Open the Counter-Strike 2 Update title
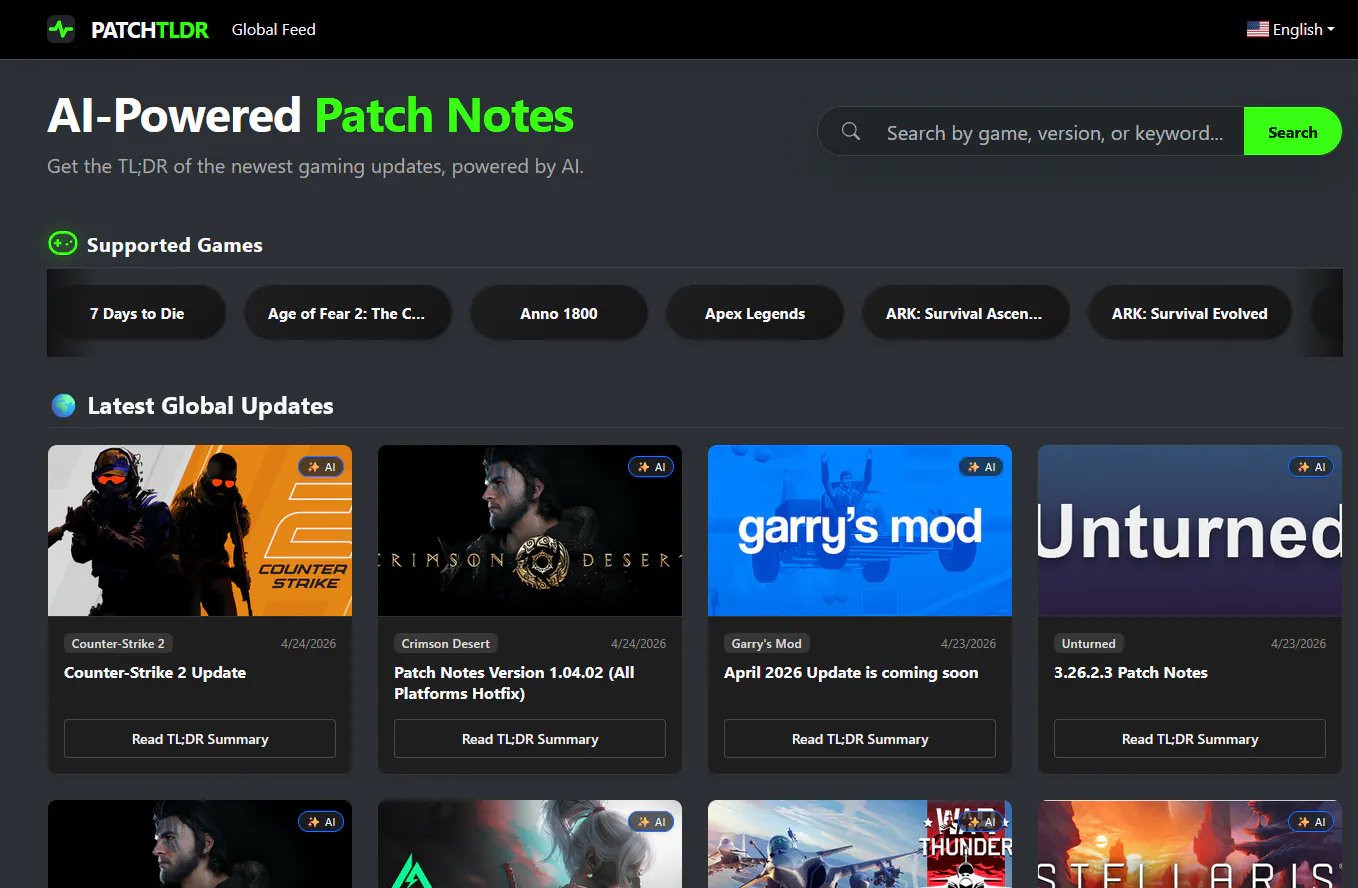 tap(155, 672)
